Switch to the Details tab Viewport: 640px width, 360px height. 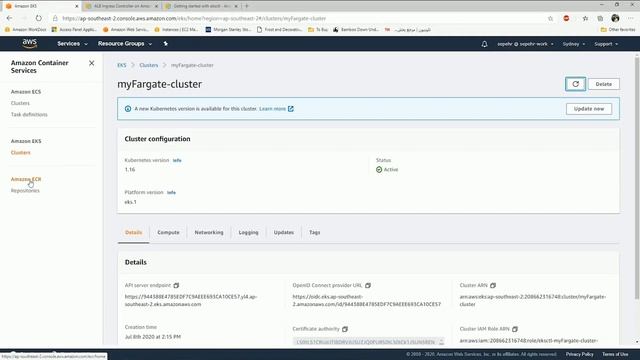coord(133,233)
